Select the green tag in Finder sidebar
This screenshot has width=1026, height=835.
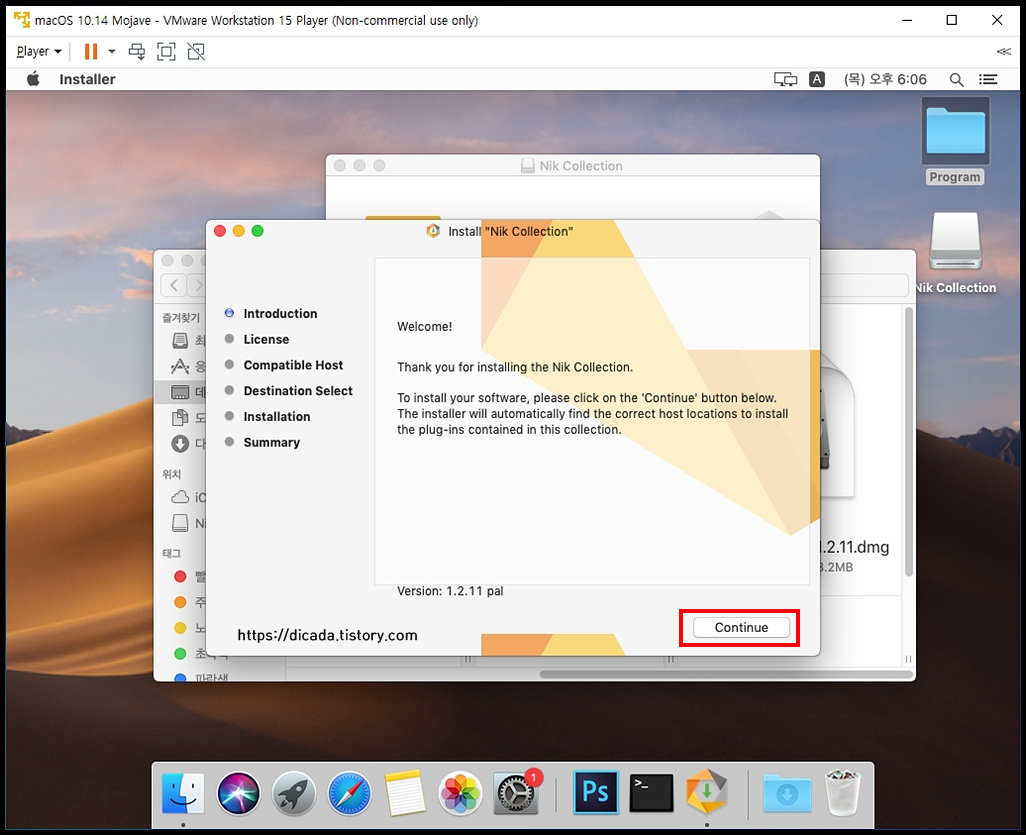coord(181,653)
